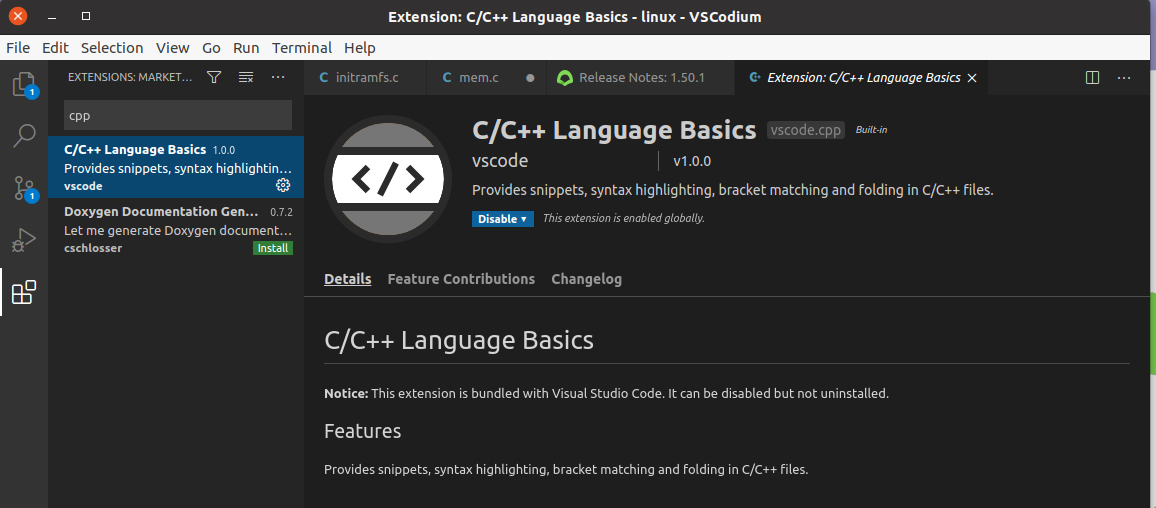Open the Edit menu

[55, 48]
